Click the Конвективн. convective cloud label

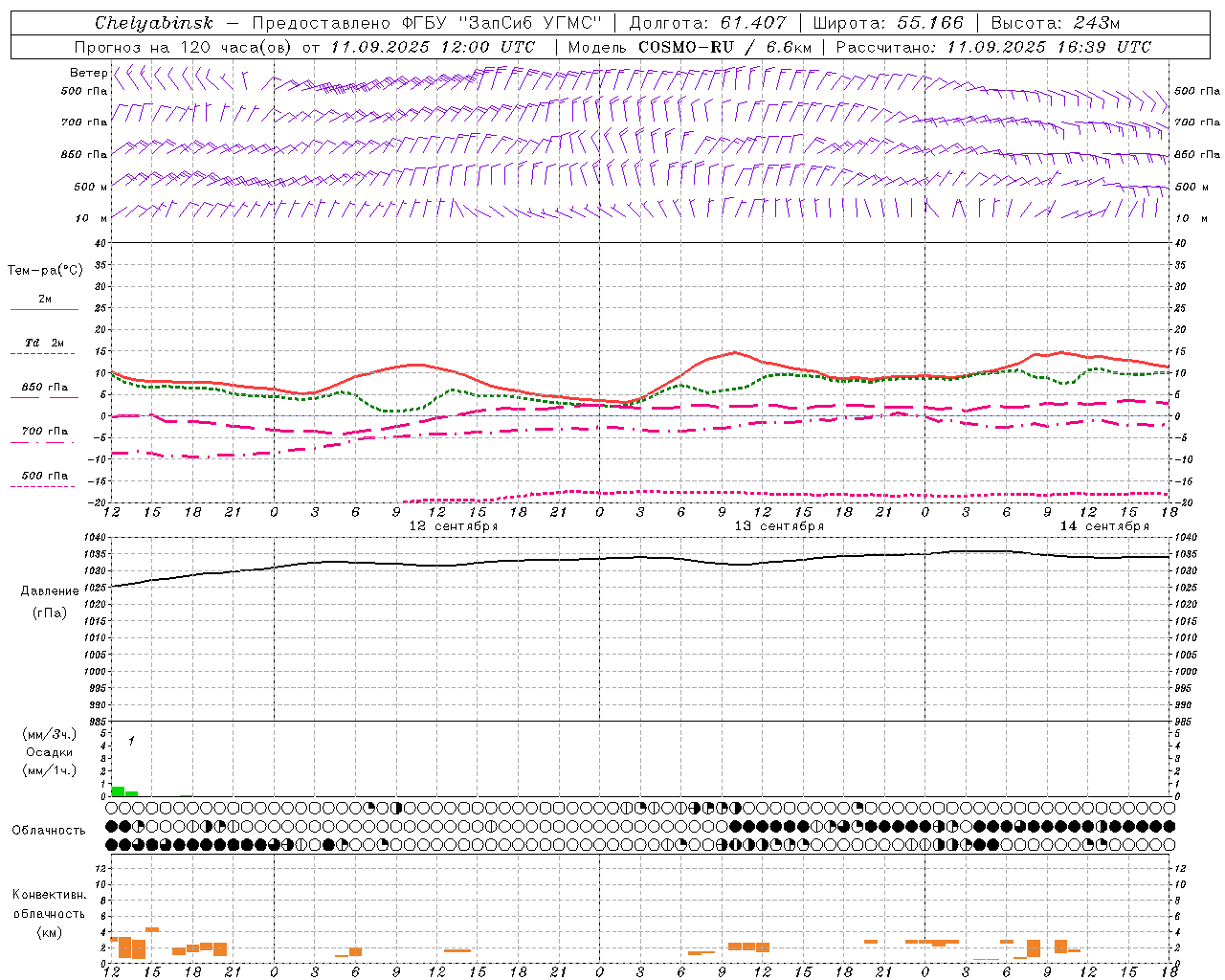coord(49,895)
